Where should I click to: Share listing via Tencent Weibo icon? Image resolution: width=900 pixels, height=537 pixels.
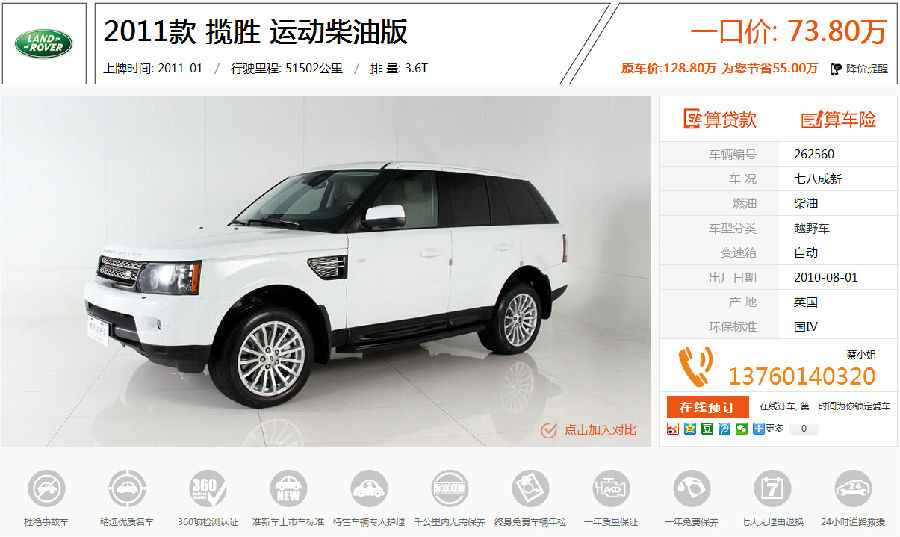pos(724,429)
